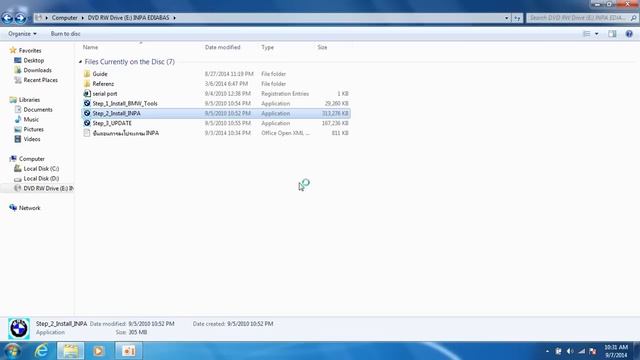Screen dimensions: 640x360
Task: Open the Videos library
Action: [x=32, y=139]
